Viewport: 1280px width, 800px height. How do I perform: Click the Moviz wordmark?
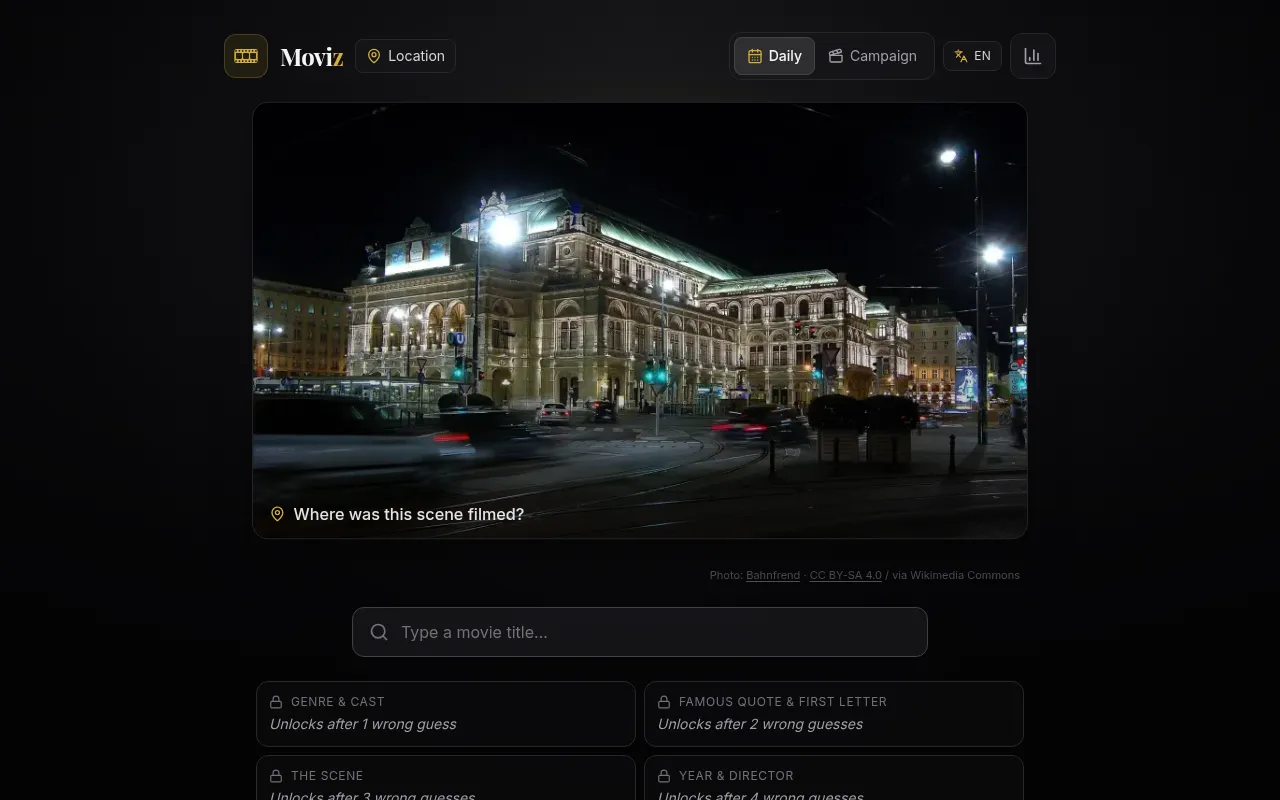312,57
